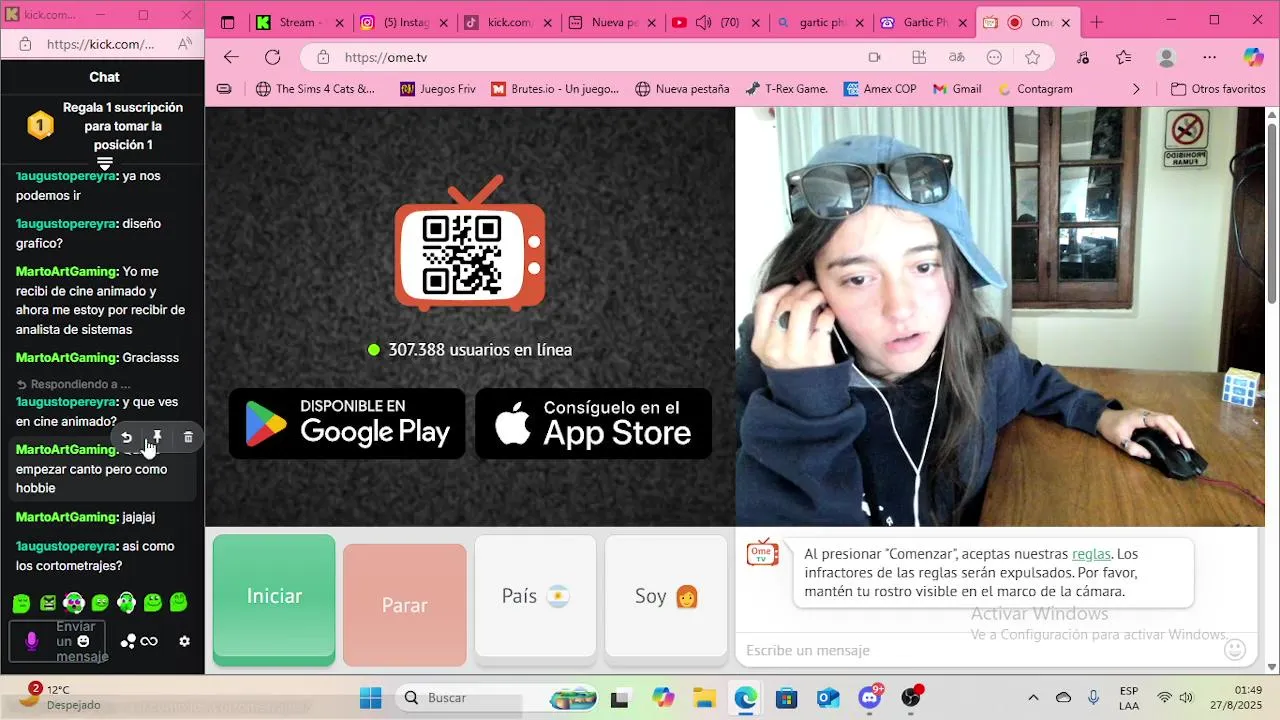Open Edge settings and more menu
1280x720 pixels.
click(x=1210, y=57)
